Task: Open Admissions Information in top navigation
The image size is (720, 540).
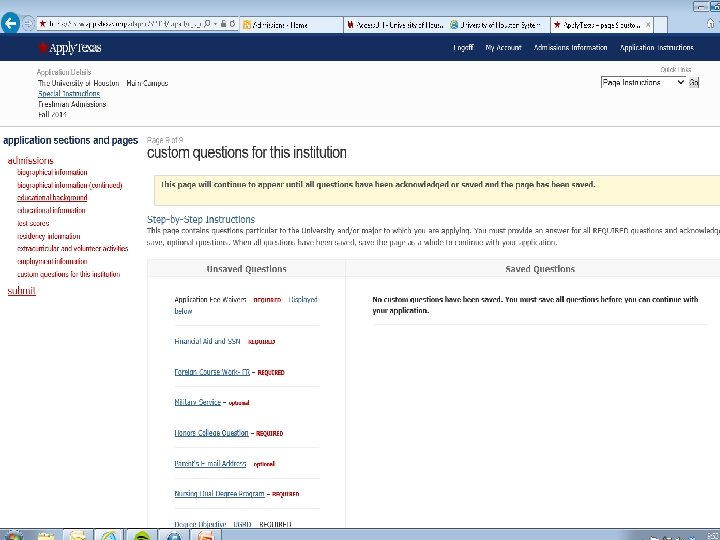Action: [x=570, y=47]
